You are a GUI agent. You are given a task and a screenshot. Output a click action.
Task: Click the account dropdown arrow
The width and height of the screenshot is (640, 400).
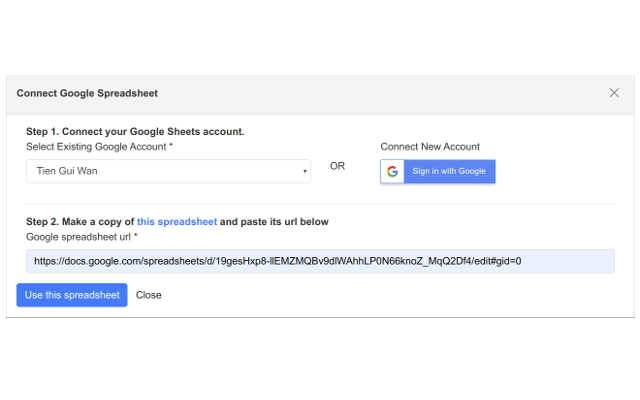pos(304,171)
